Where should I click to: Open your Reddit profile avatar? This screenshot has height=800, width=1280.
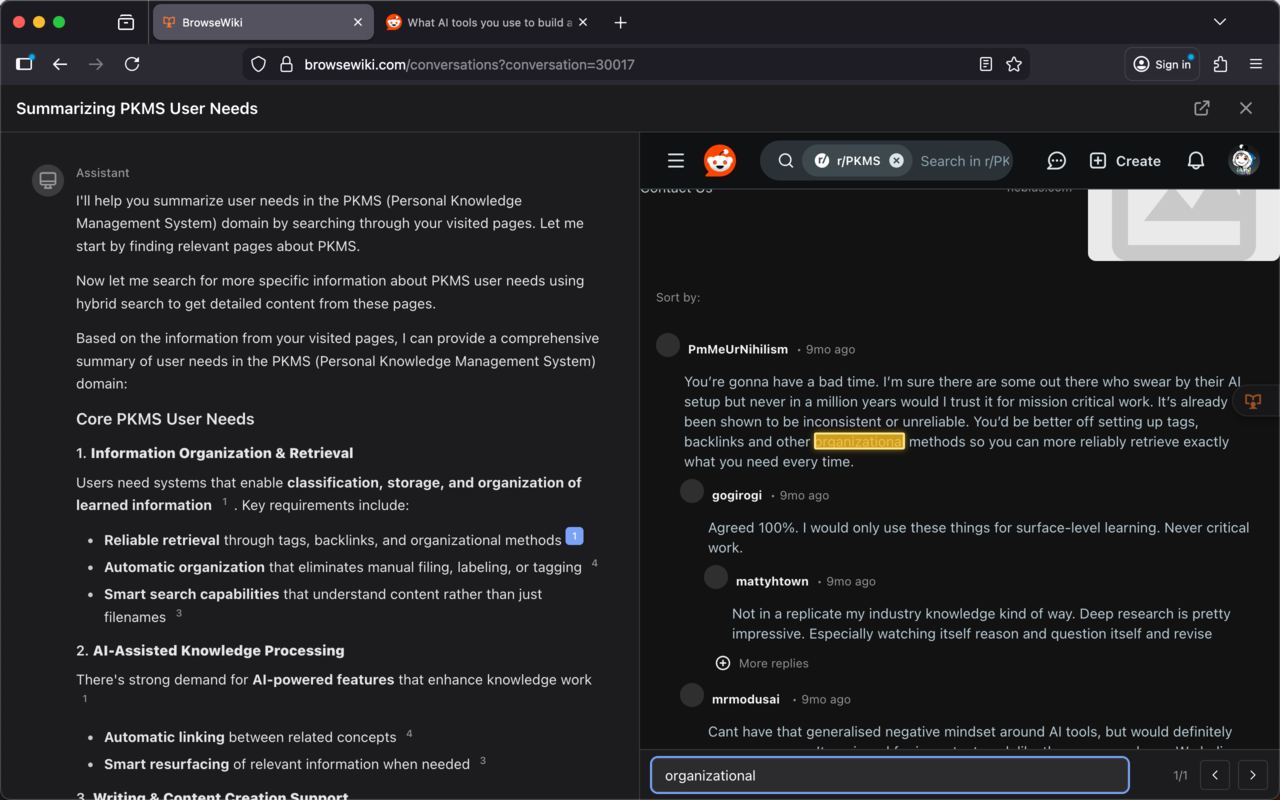[1242, 160]
